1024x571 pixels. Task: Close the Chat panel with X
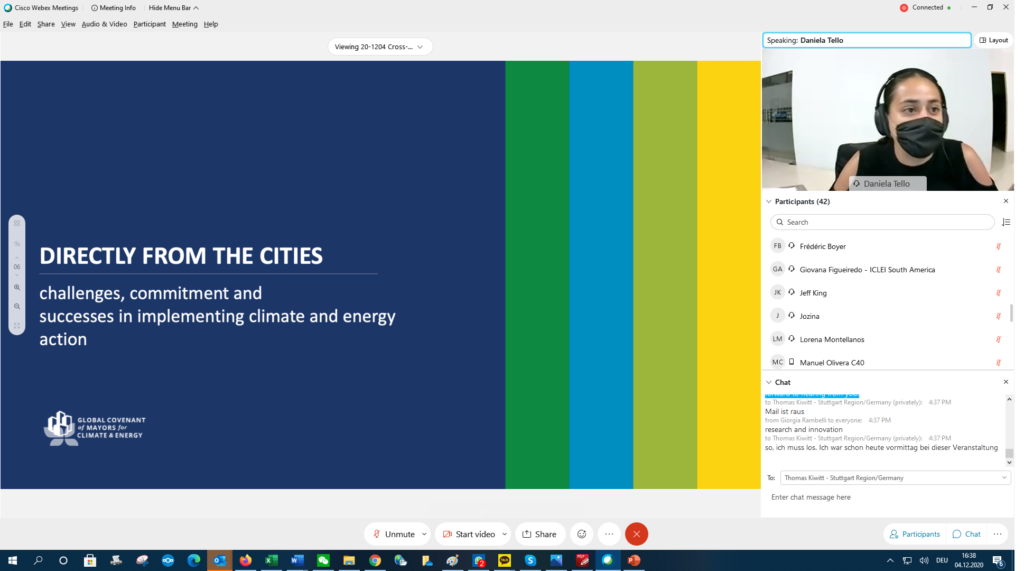pyautogui.click(x=1005, y=382)
